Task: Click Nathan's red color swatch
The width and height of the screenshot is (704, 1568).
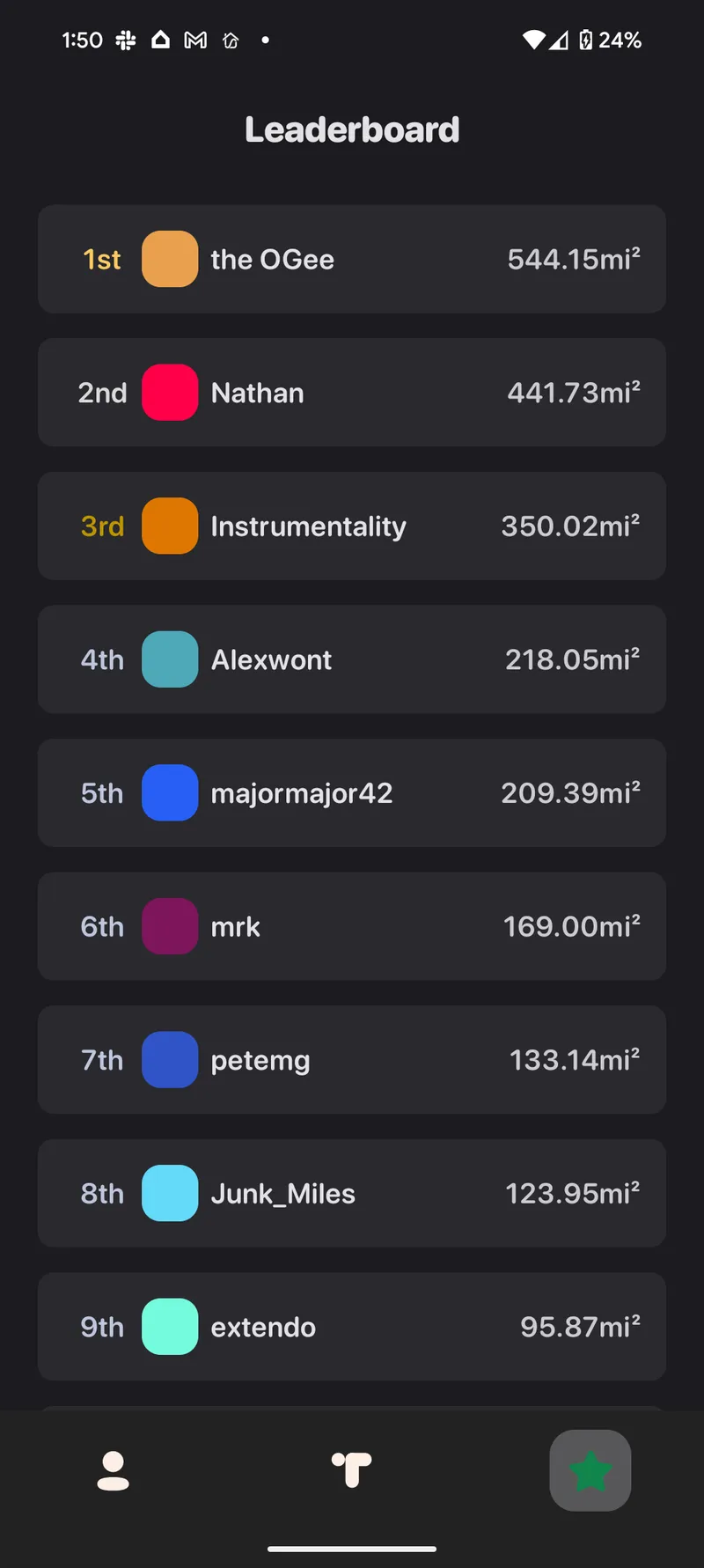Action: (x=170, y=393)
